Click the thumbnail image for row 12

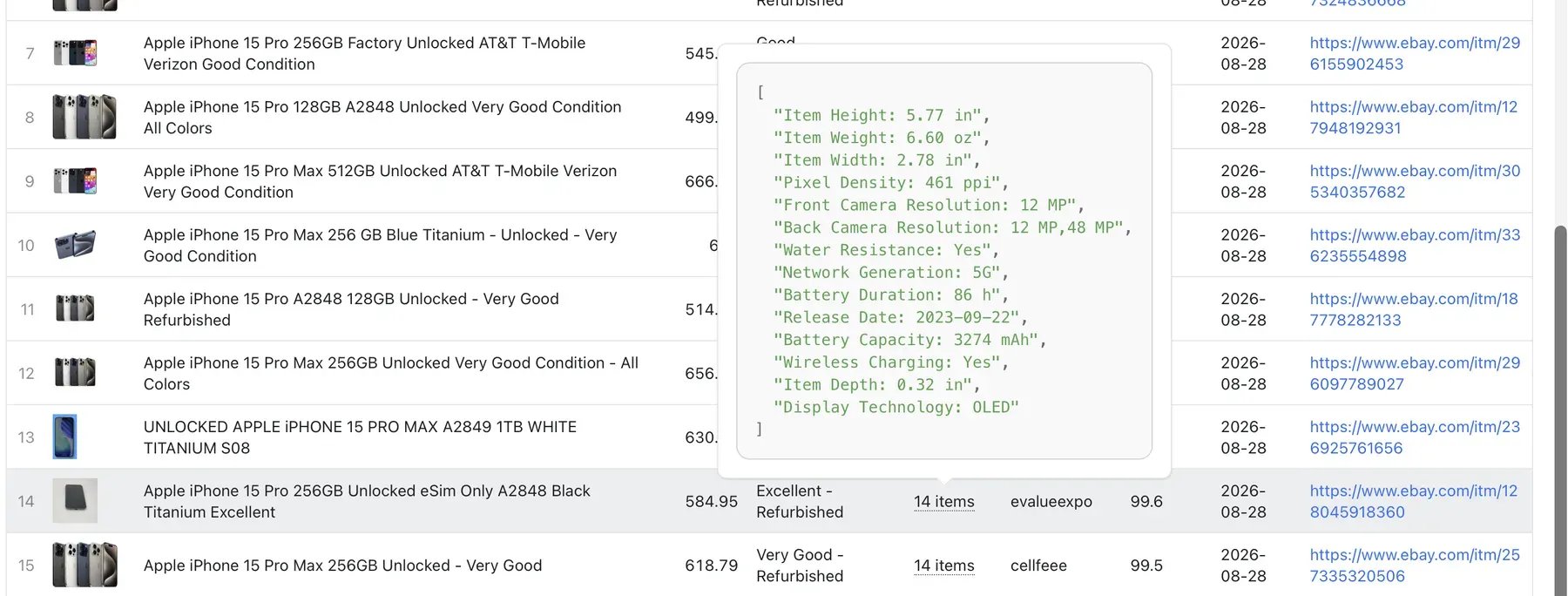pyautogui.click(x=76, y=372)
